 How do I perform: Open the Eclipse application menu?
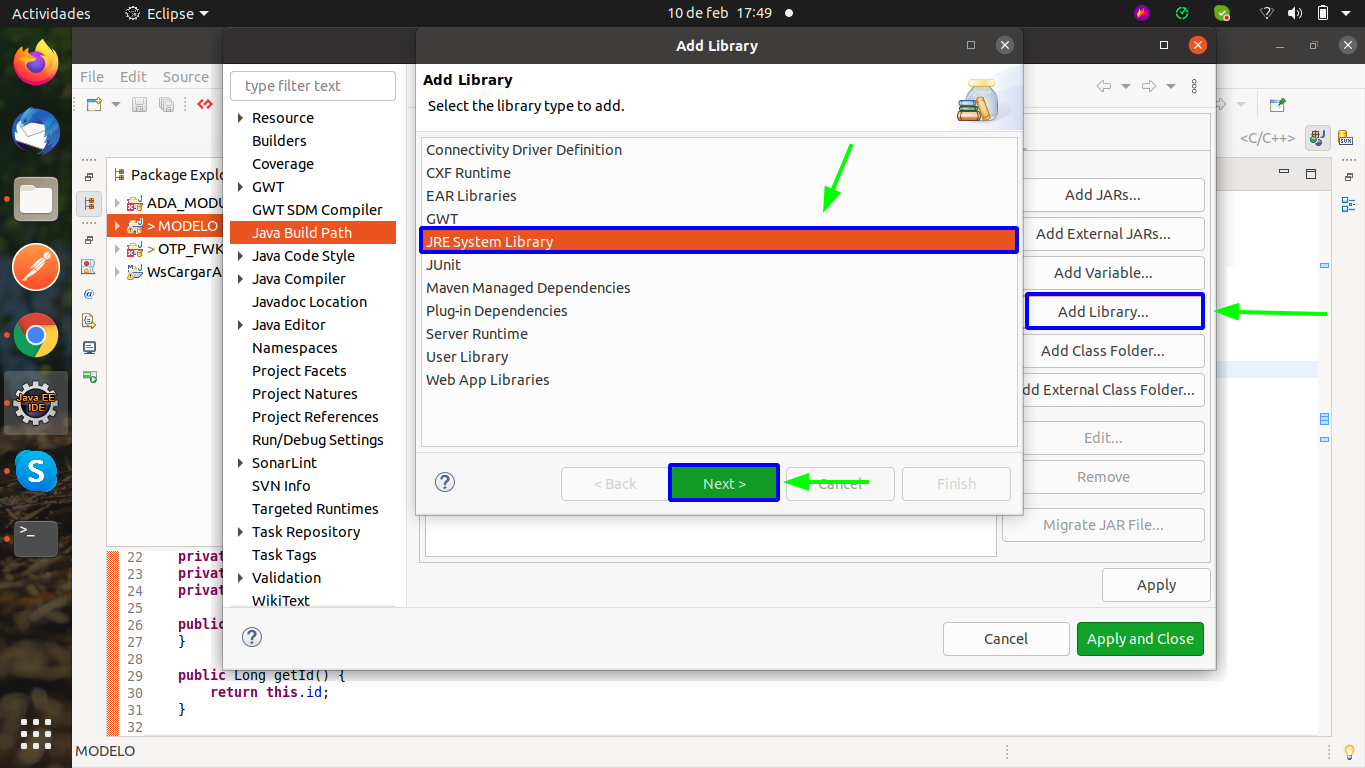tap(167, 14)
